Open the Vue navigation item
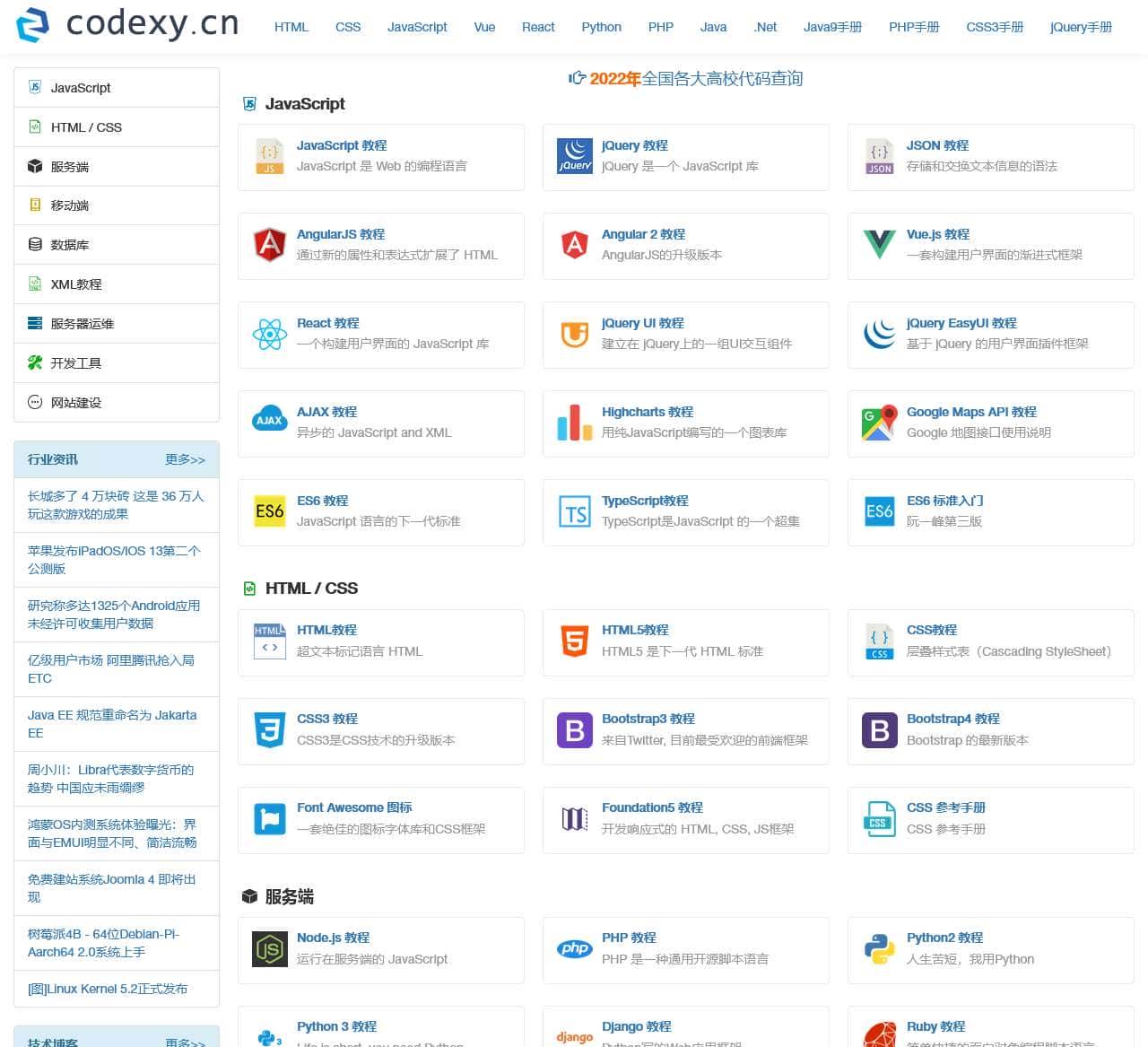This screenshot has height=1047, width=1148. tap(484, 27)
